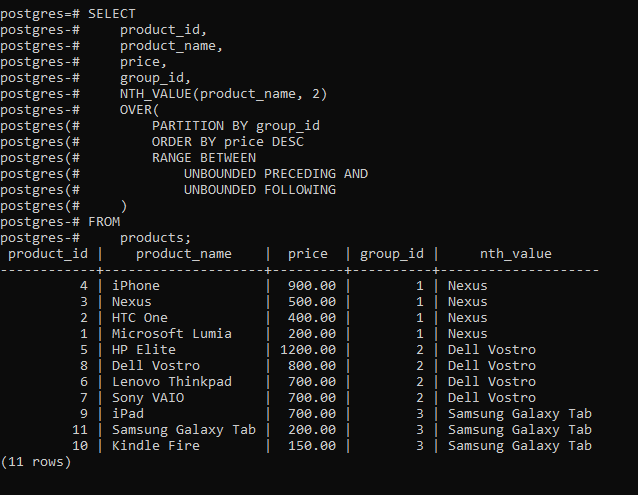Click UNBOUNDED PRECEDING AND text
638x495 pixels.
pyautogui.click(x=276, y=174)
